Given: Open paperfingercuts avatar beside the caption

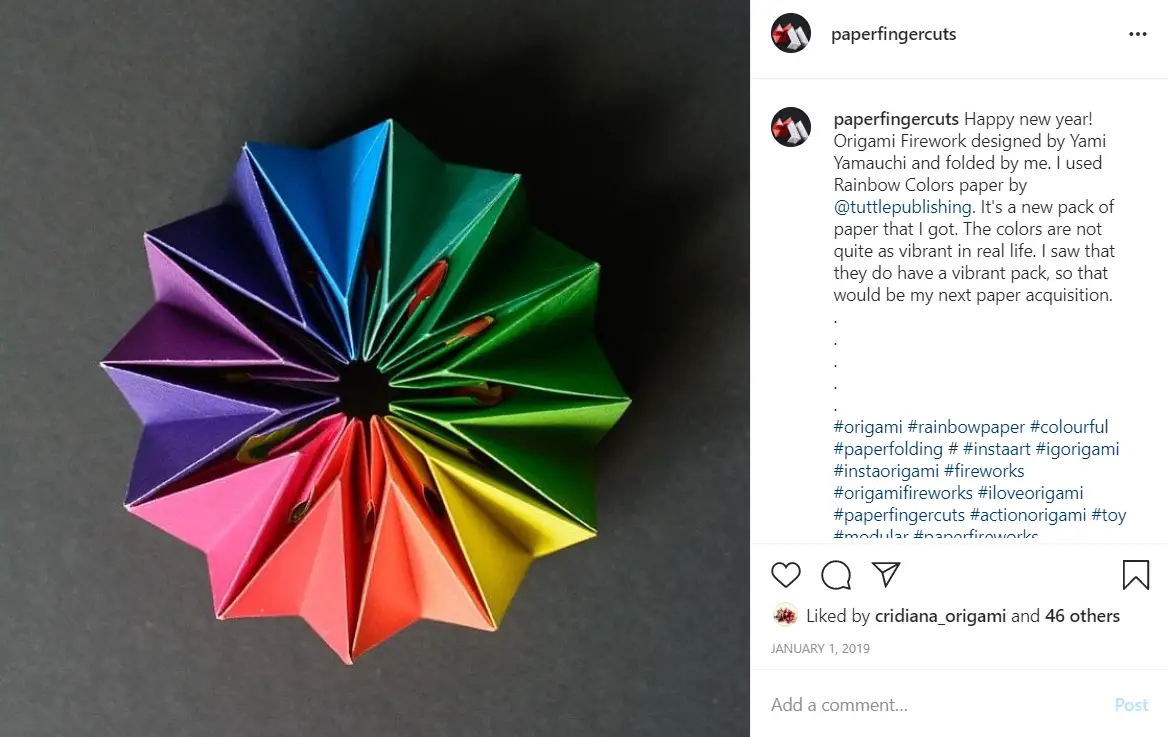Looking at the screenshot, I should (x=790, y=127).
